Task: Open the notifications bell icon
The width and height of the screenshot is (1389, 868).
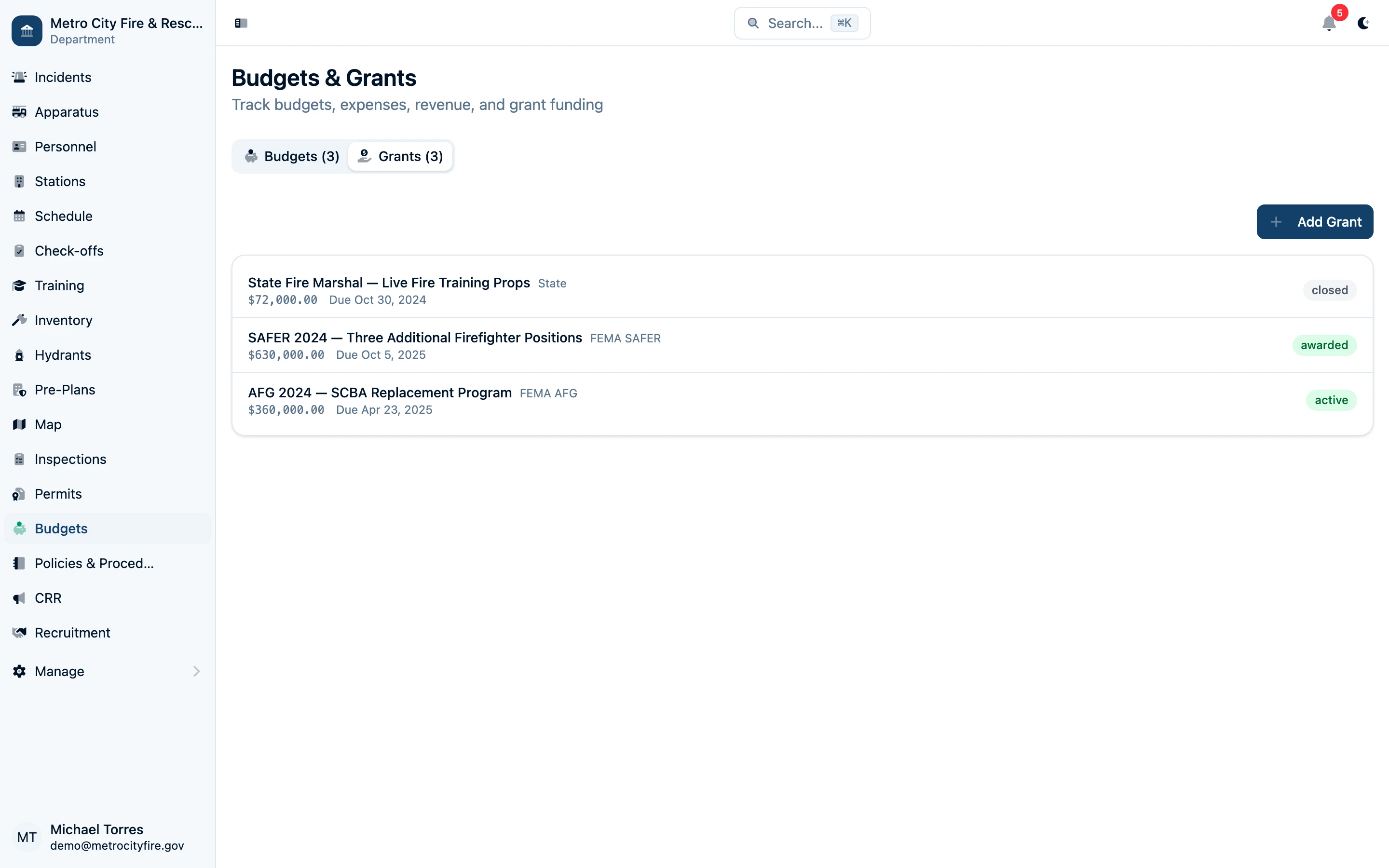Action: (x=1329, y=23)
